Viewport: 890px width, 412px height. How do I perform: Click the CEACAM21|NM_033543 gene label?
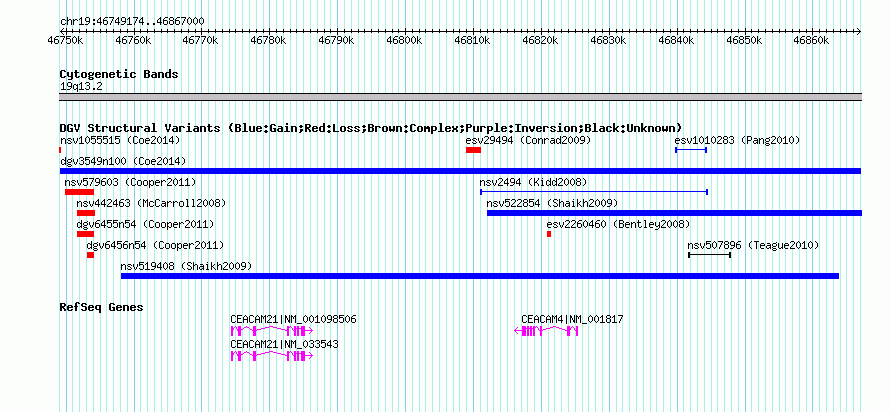point(284,344)
